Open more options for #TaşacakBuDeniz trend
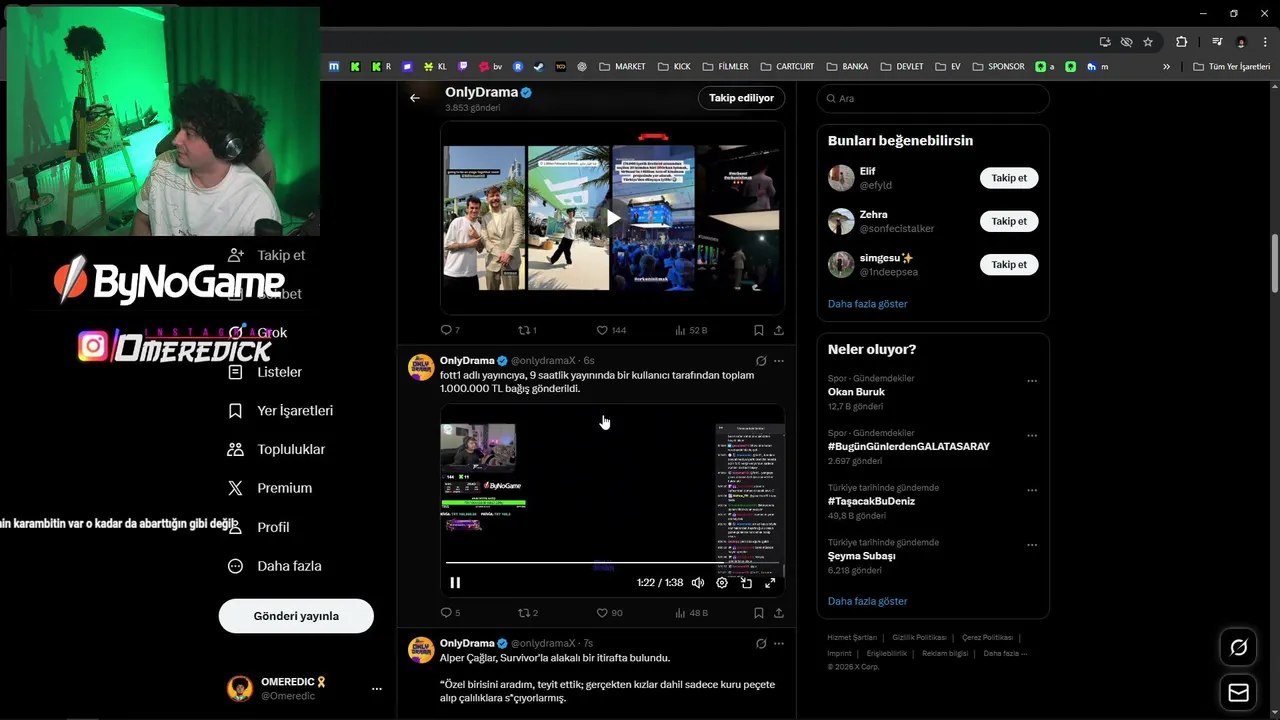 pyautogui.click(x=1032, y=491)
